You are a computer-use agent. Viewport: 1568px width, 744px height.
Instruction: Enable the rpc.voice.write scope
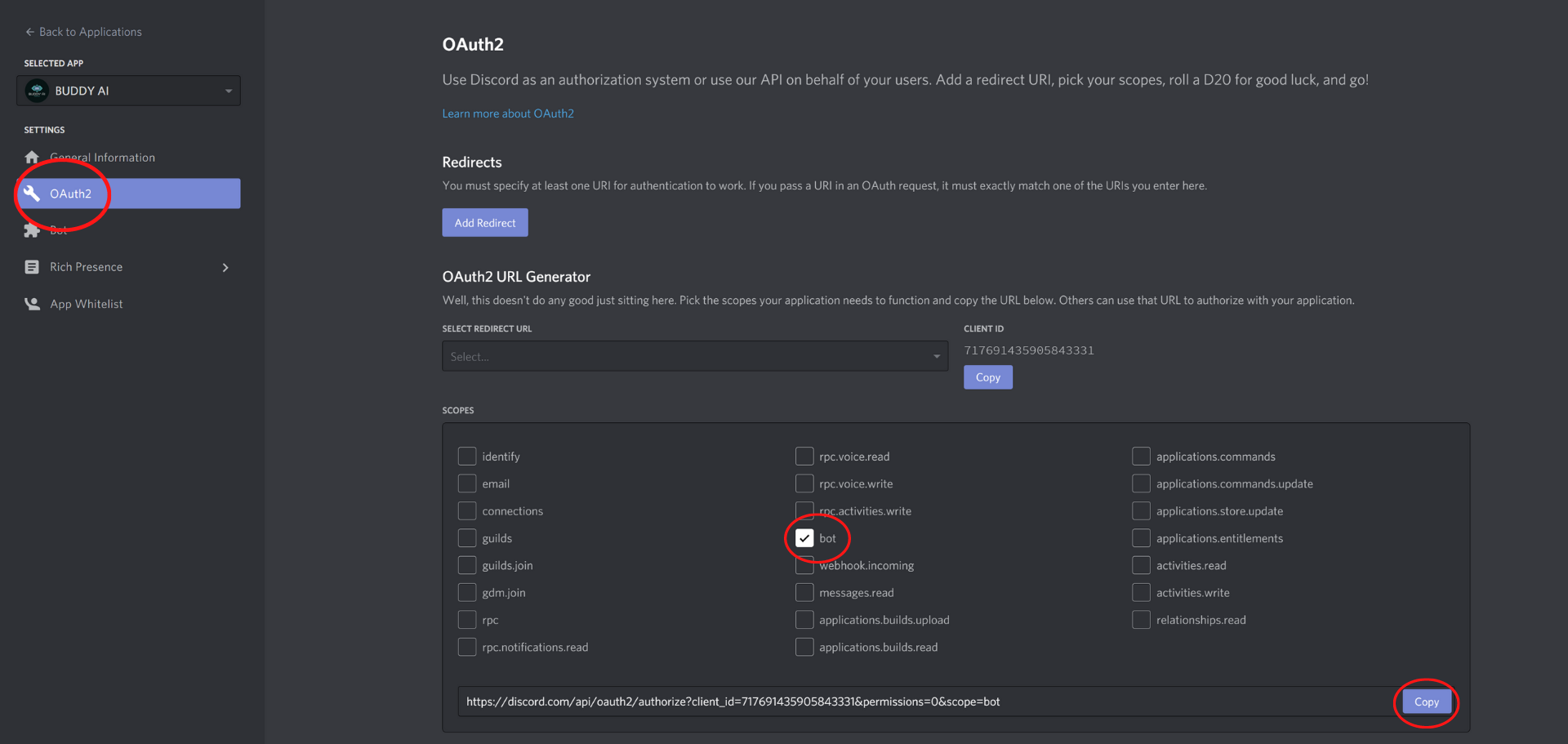804,483
